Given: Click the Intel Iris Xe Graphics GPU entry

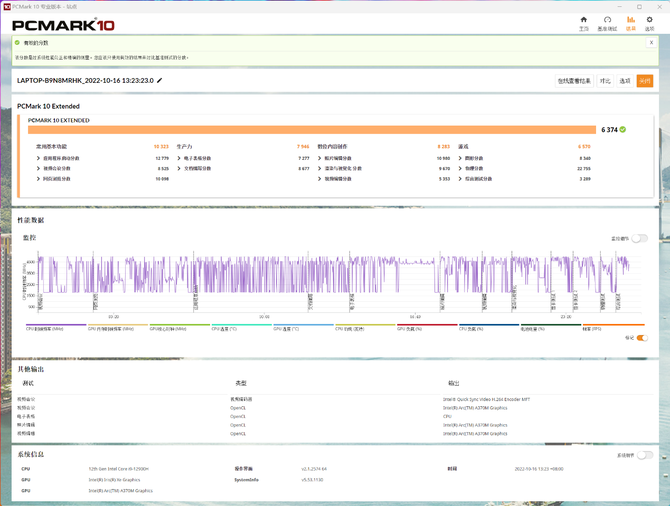Looking at the screenshot, I should (114, 480).
